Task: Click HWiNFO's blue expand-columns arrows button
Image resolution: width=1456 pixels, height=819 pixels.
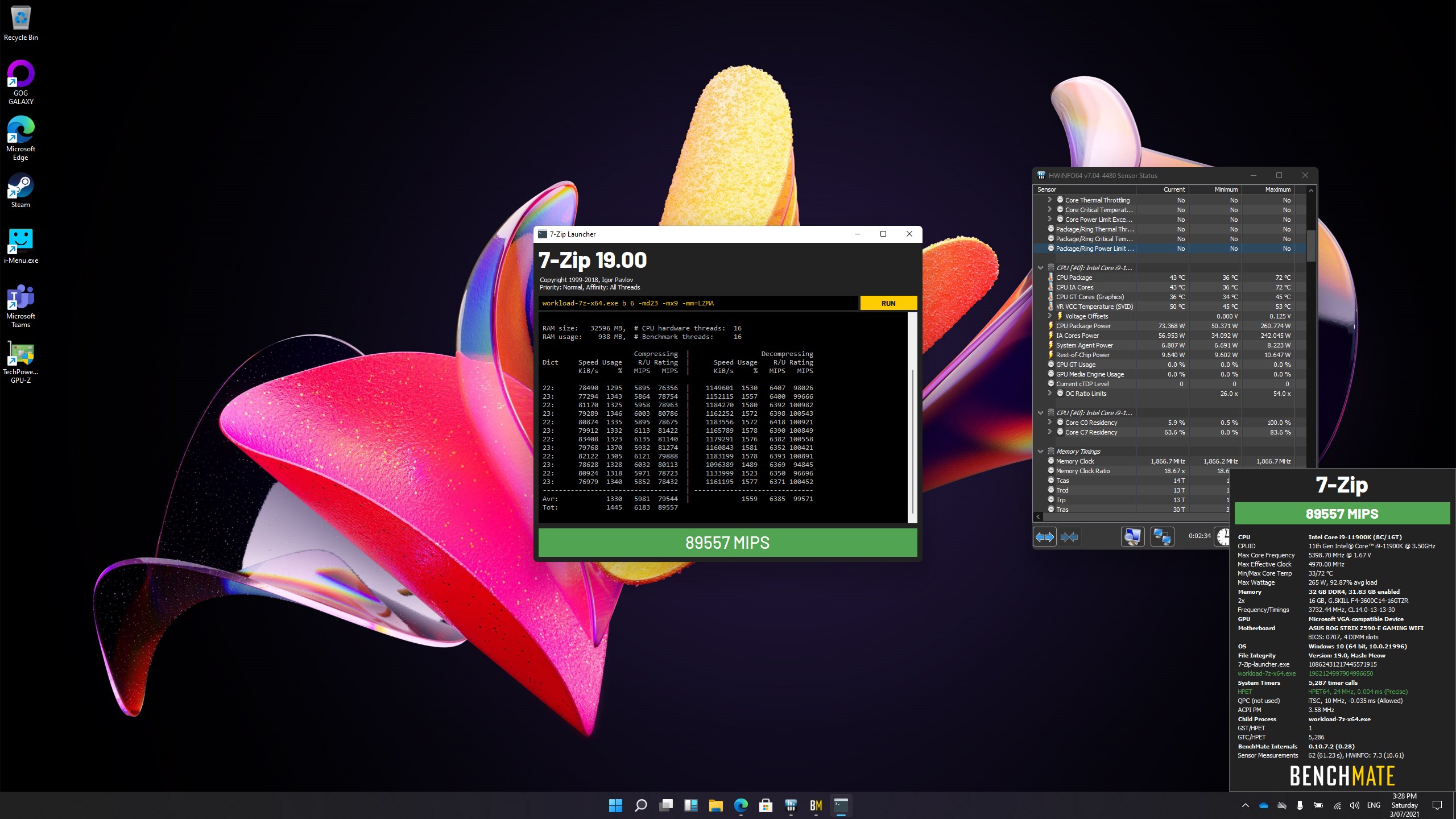Action: (x=1045, y=537)
